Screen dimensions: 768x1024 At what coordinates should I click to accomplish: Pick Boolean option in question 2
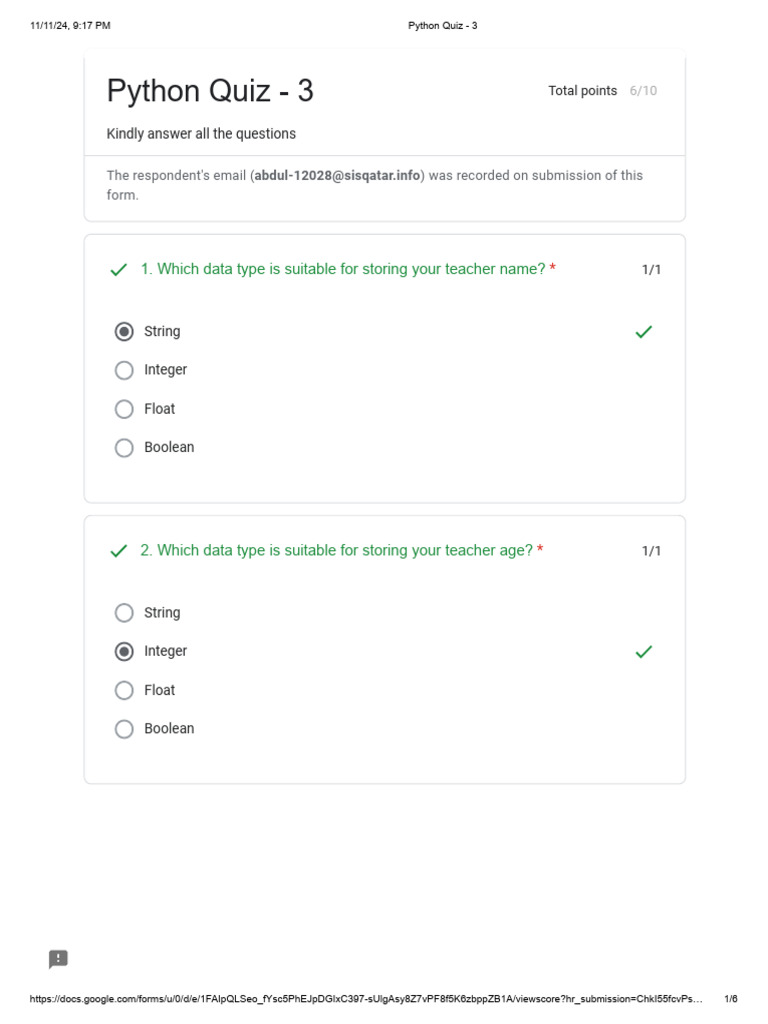click(124, 729)
